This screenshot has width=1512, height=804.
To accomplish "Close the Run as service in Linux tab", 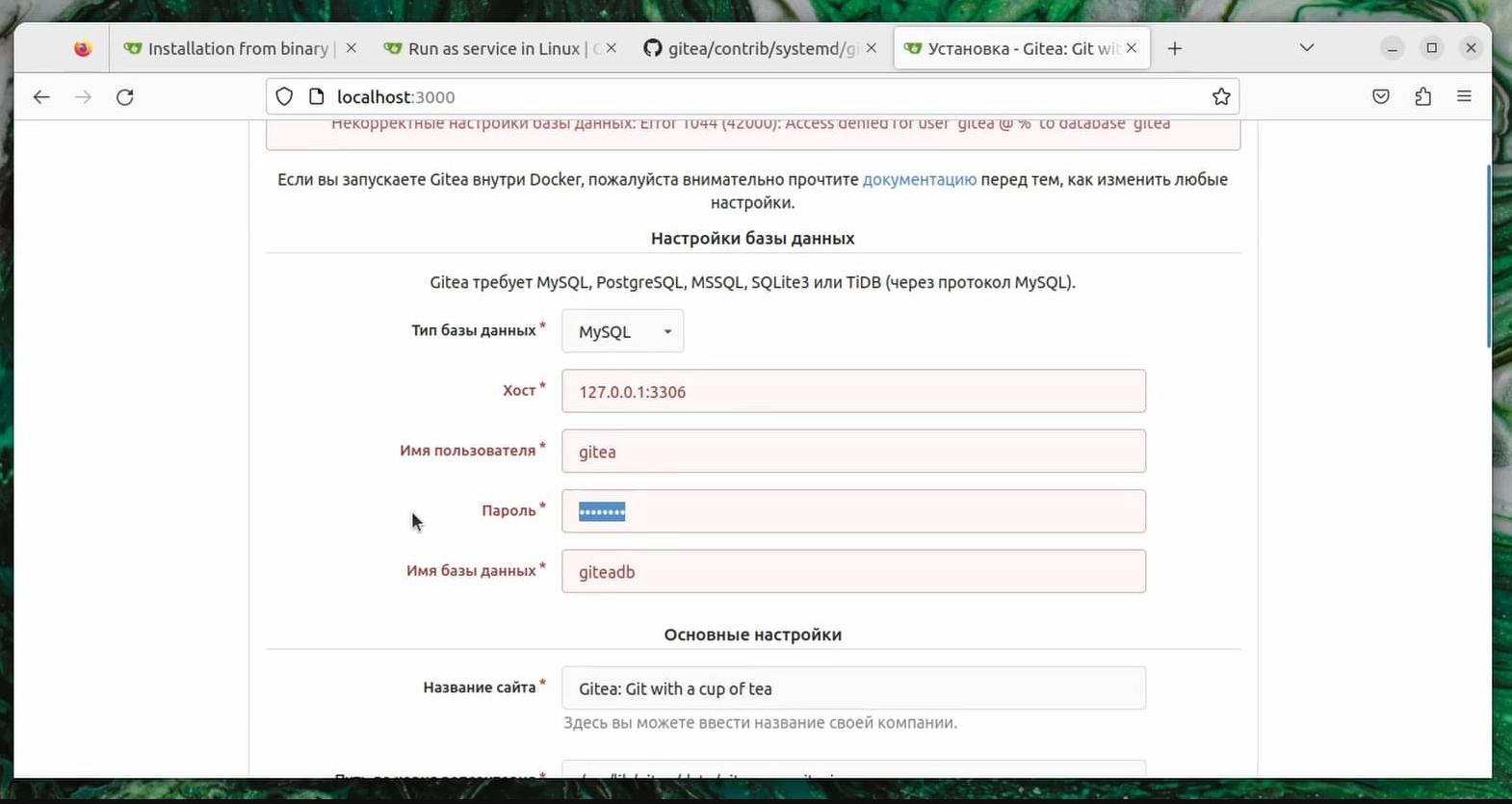I will click(x=612, y=48).
